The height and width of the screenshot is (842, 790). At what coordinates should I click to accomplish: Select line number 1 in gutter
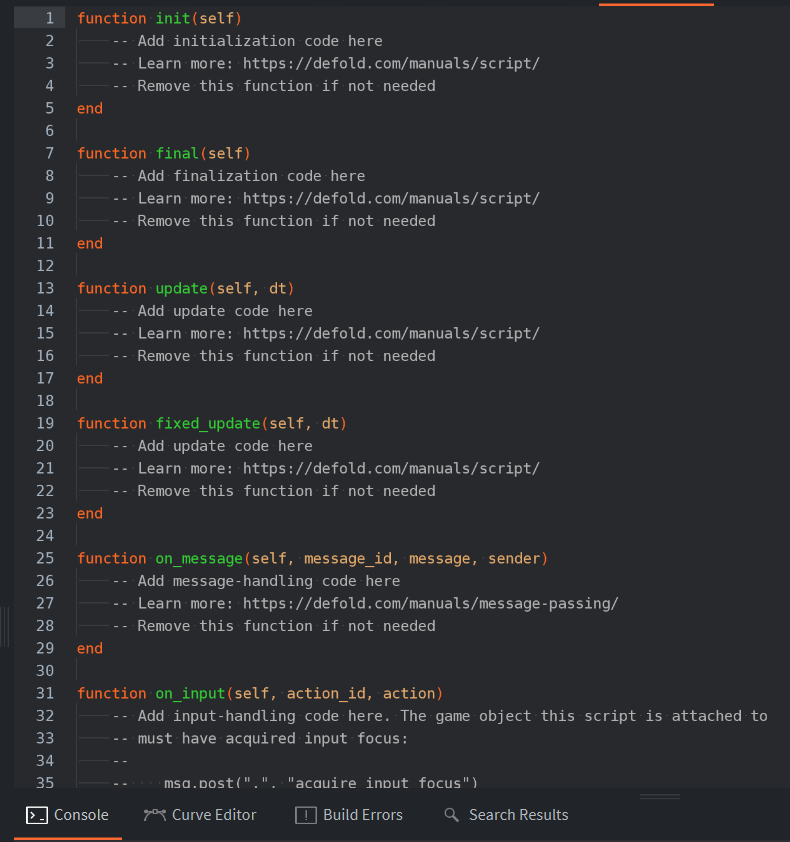click(x=49, y=18)
